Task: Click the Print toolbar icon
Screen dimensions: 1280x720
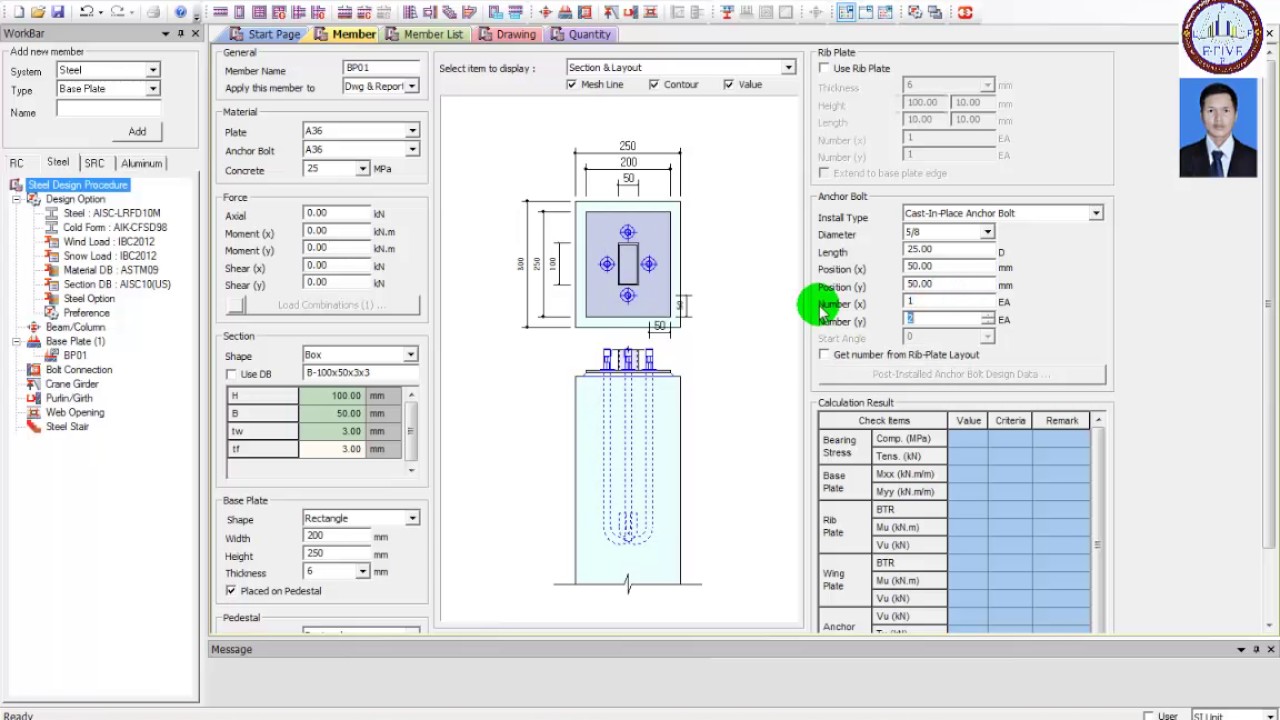Action: pos(153,12)
